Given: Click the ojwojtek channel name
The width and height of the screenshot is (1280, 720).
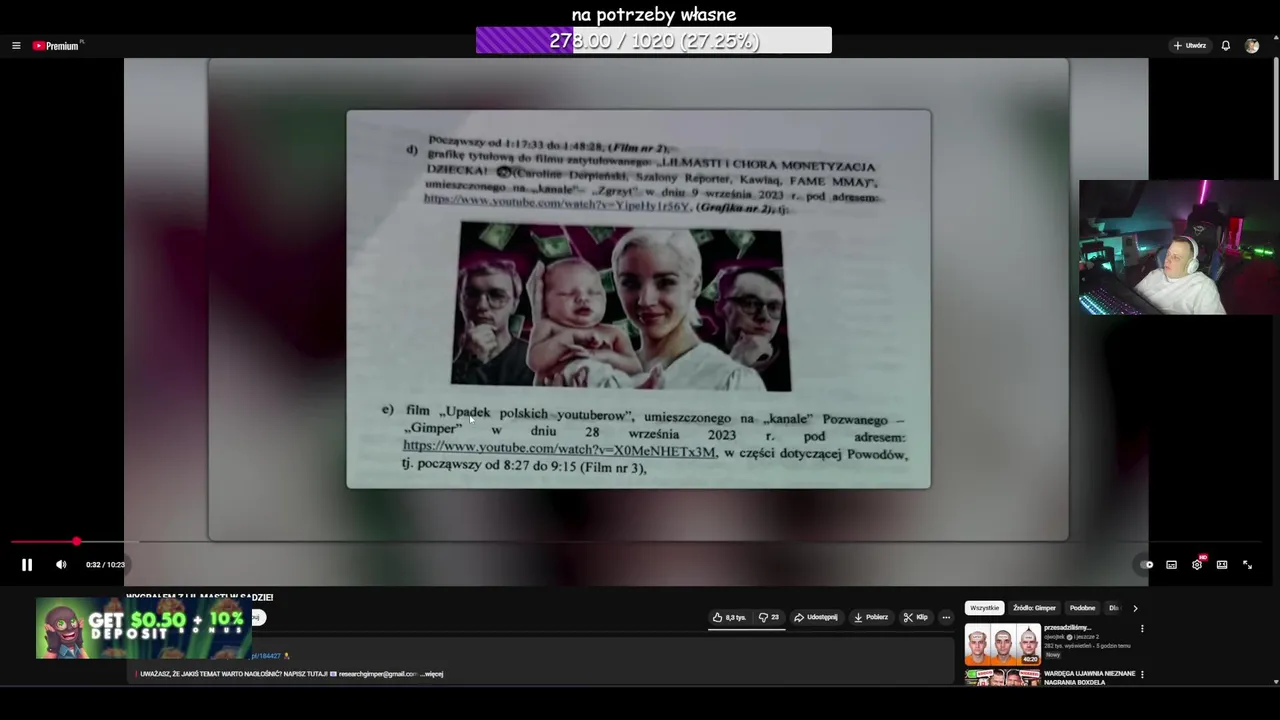Looking at the screenshot, I should pos(1055,636).
